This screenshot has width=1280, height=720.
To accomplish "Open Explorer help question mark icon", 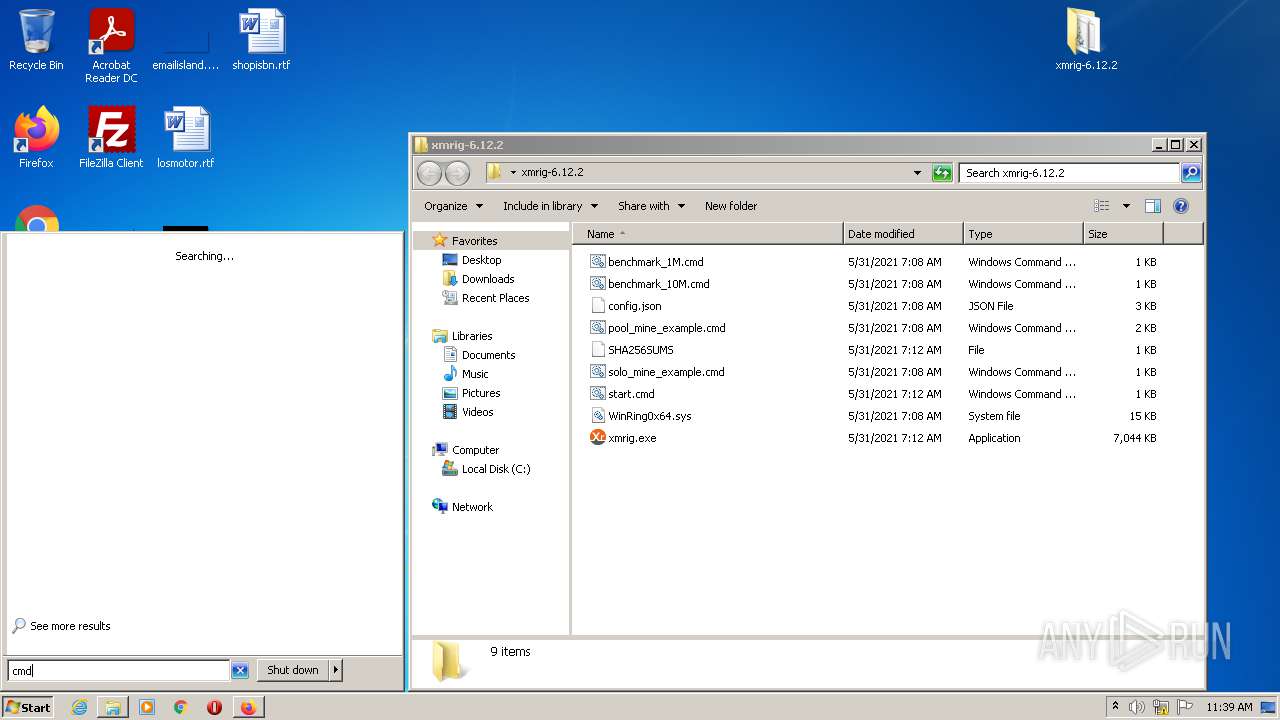I will (1180, 206).
